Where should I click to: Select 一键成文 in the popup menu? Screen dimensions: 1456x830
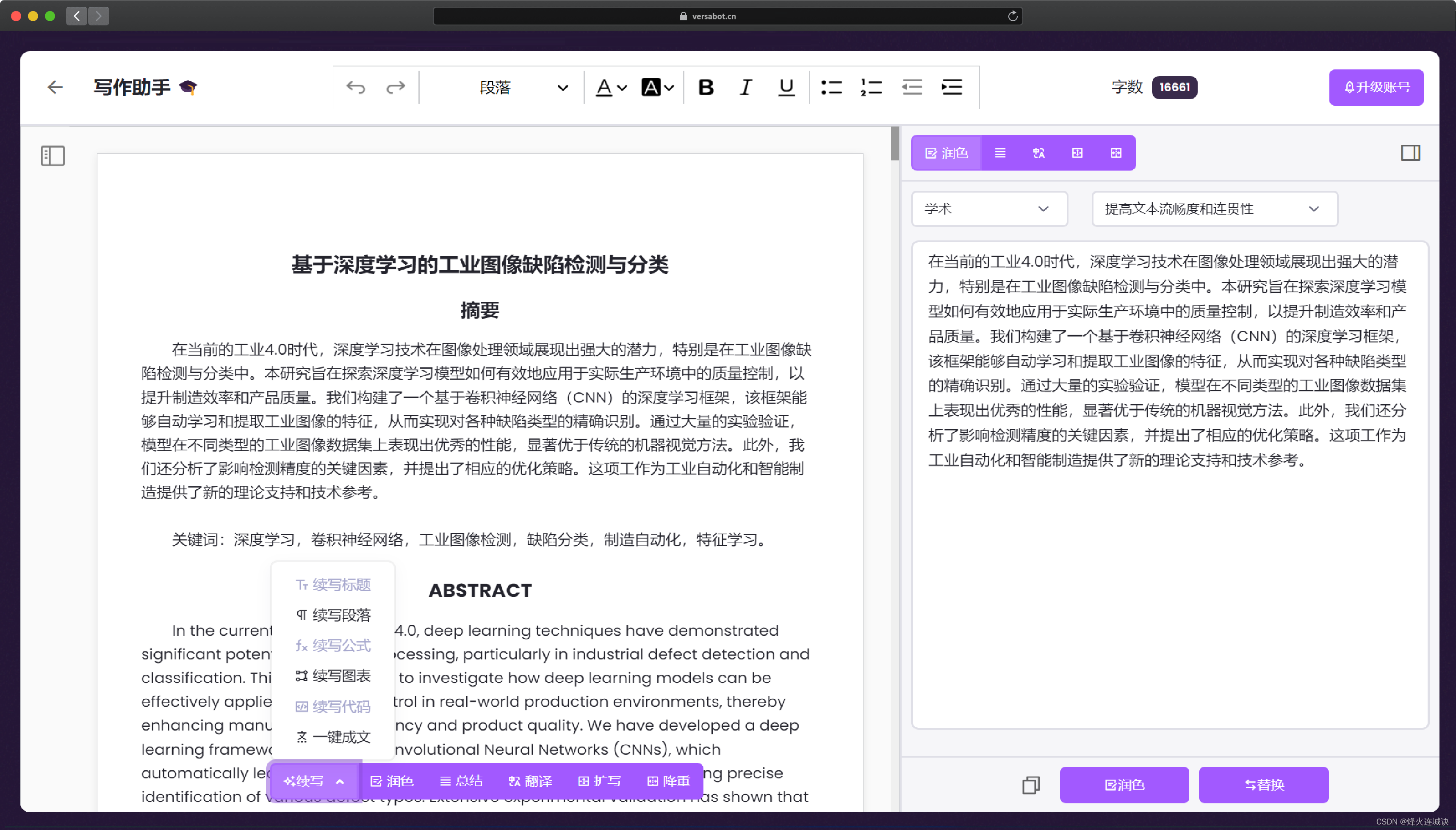click(x=334, y=737)
